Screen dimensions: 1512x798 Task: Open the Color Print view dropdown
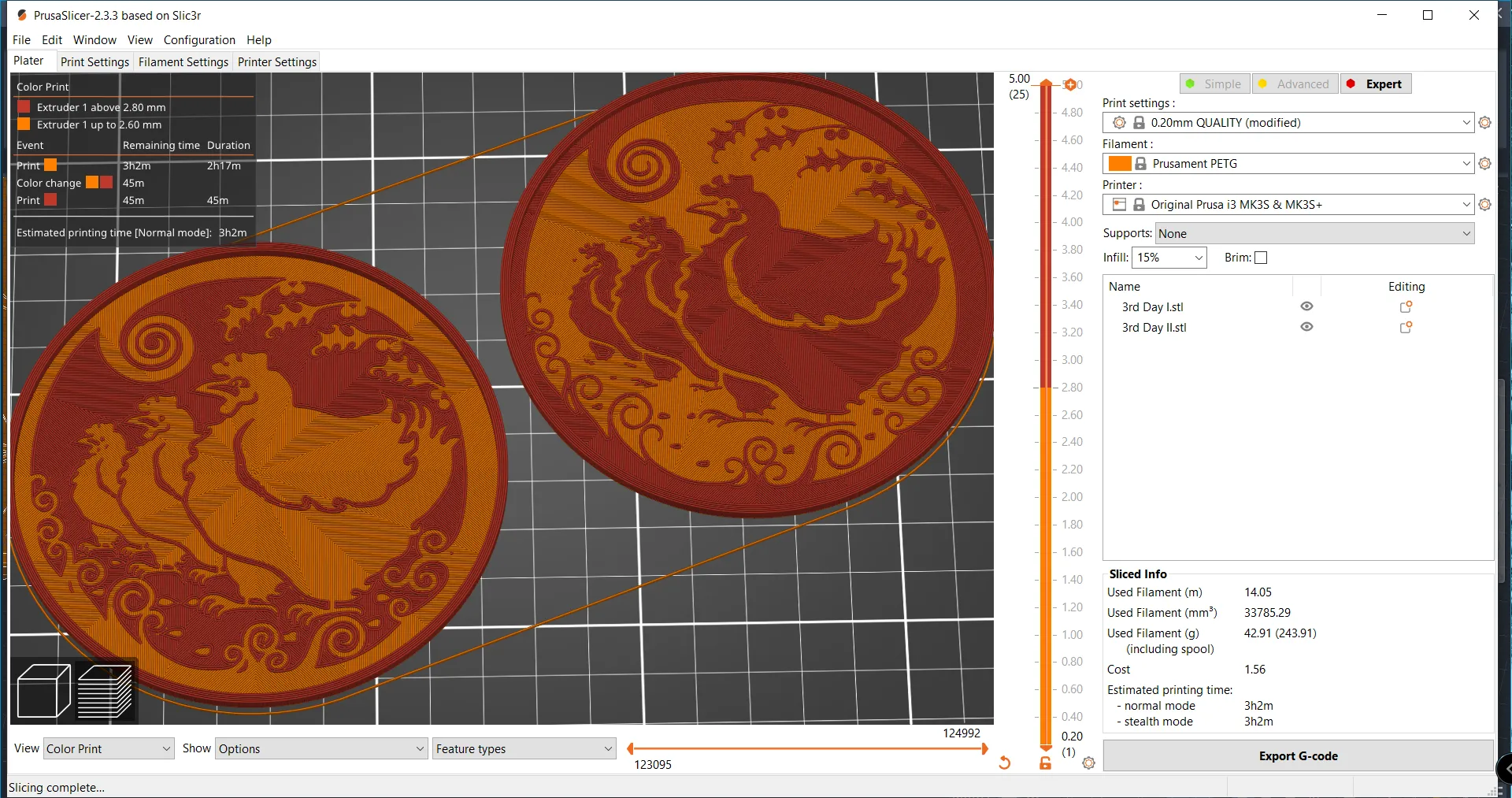tap(108, 748)
